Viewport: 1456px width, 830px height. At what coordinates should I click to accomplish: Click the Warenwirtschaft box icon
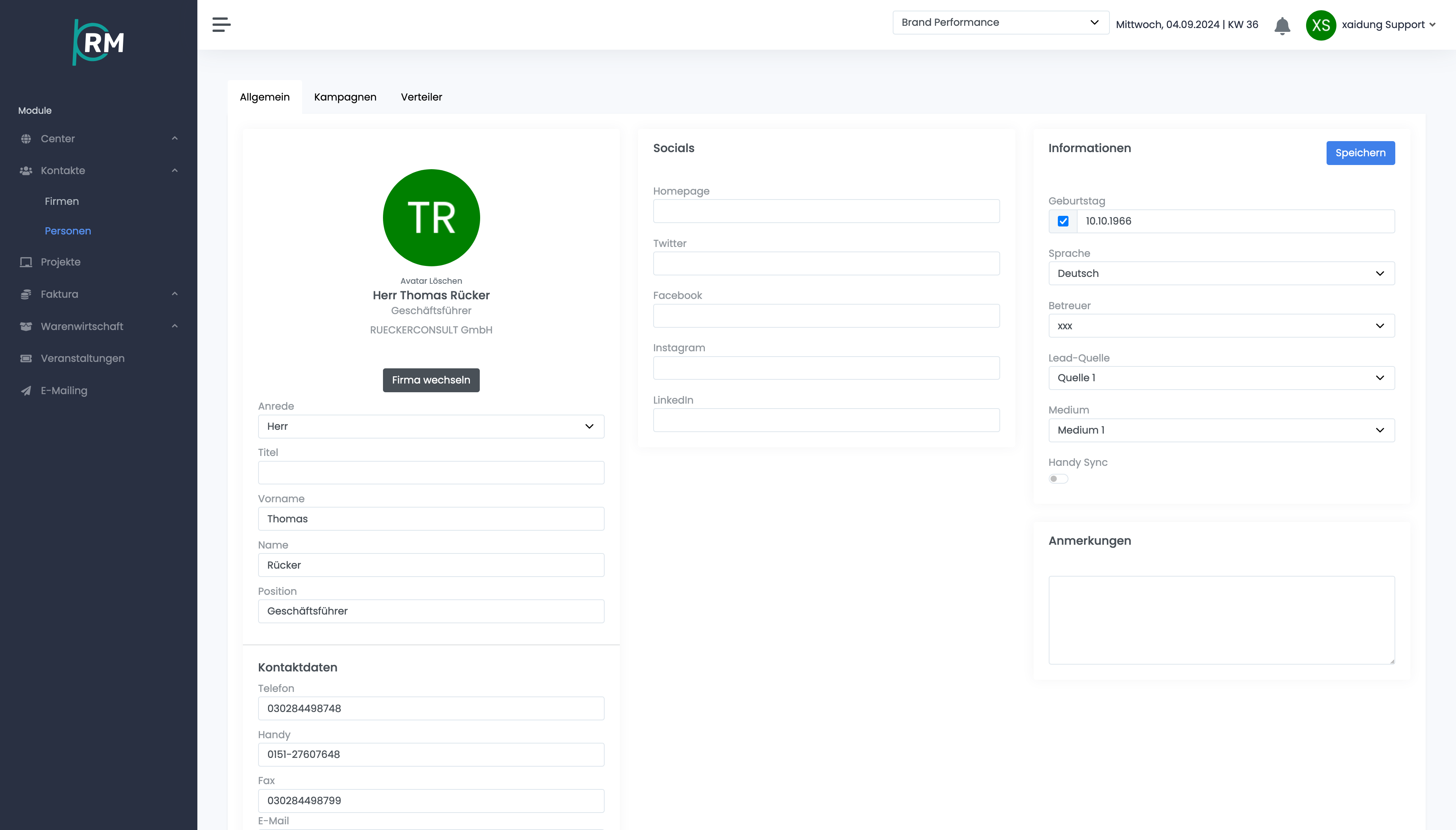(26, 326)
